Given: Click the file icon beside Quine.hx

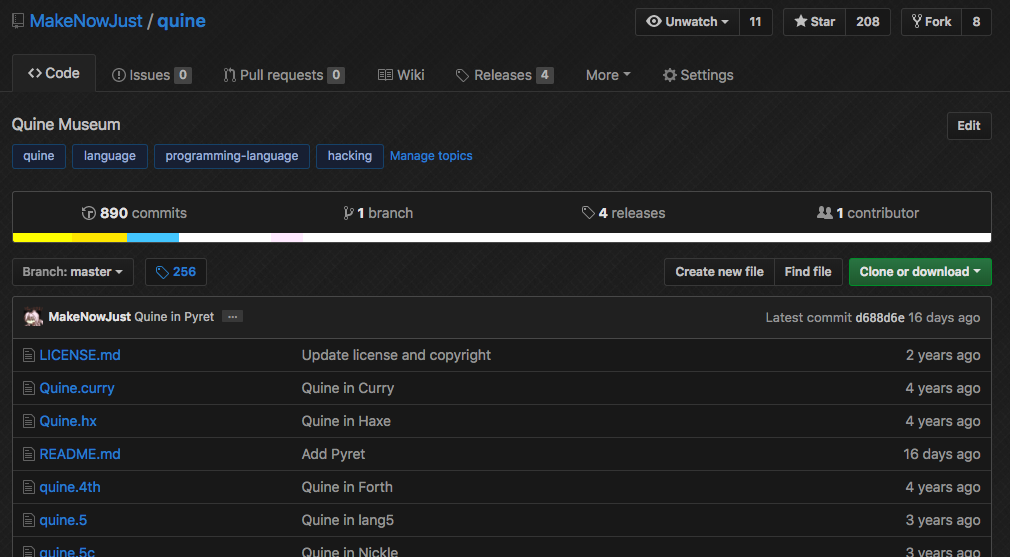Looking at the screenshot, I should click(28, 421).
